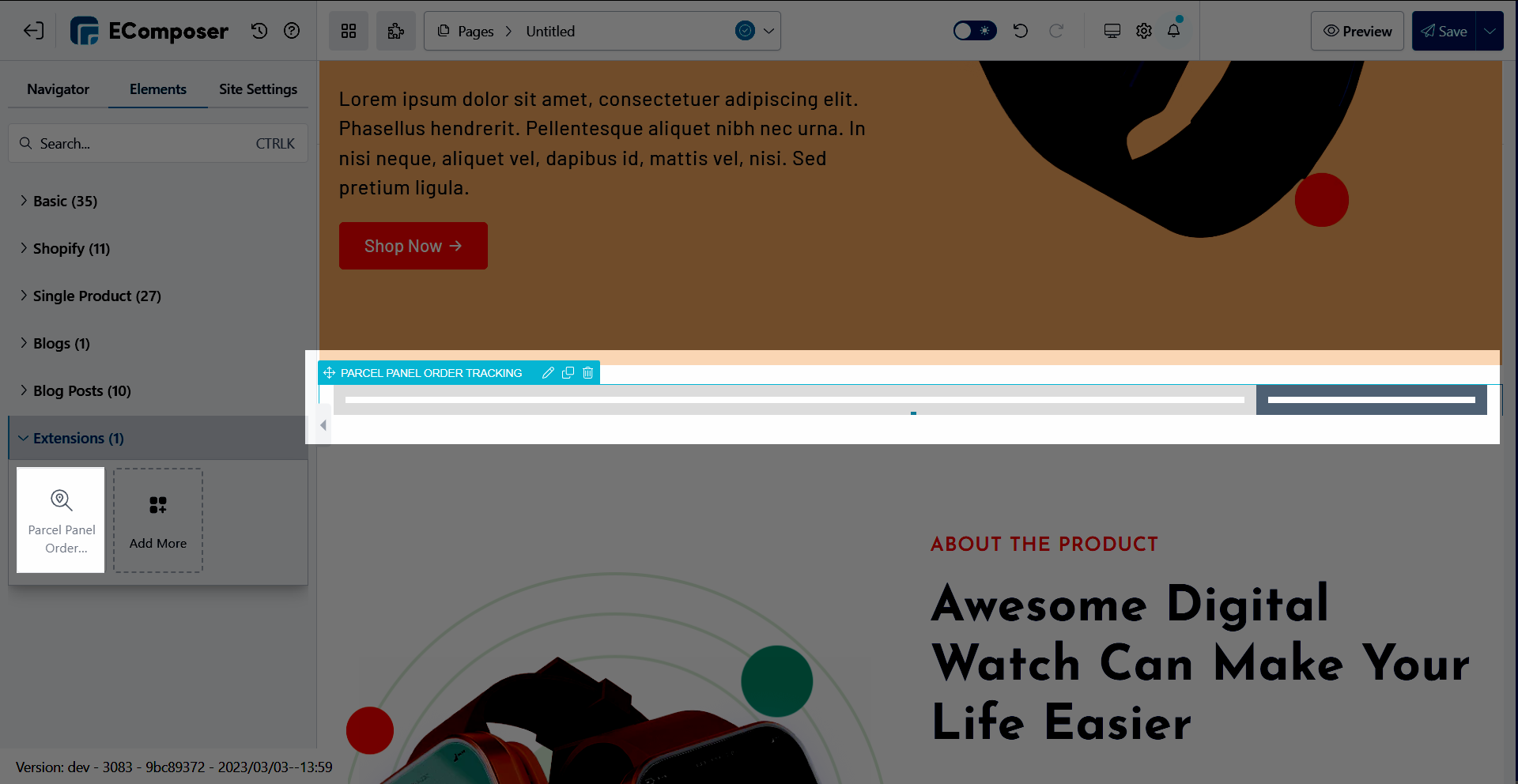This screenshot has width=1518, height=784.
Task: Click the Save button
Action: click(x=1444, y=31)
